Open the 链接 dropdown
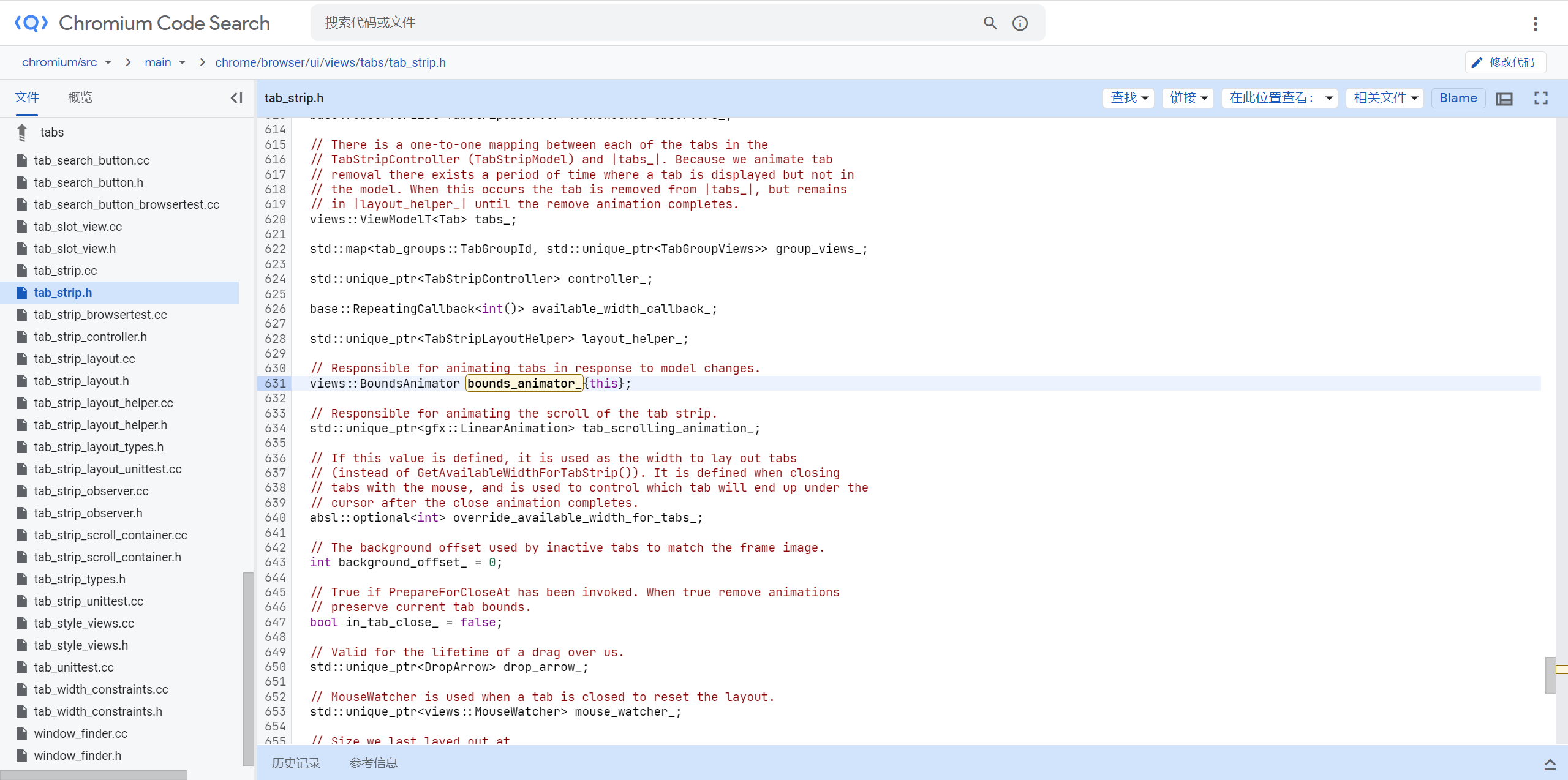1568x780 pixels. (1188, 98)
